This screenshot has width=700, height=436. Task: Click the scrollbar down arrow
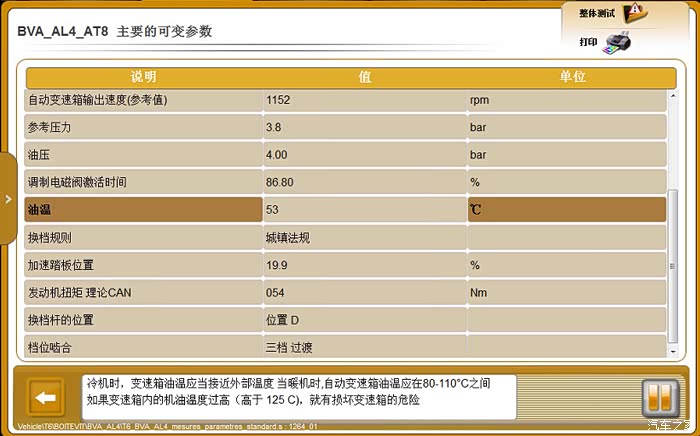coord(673,352)
